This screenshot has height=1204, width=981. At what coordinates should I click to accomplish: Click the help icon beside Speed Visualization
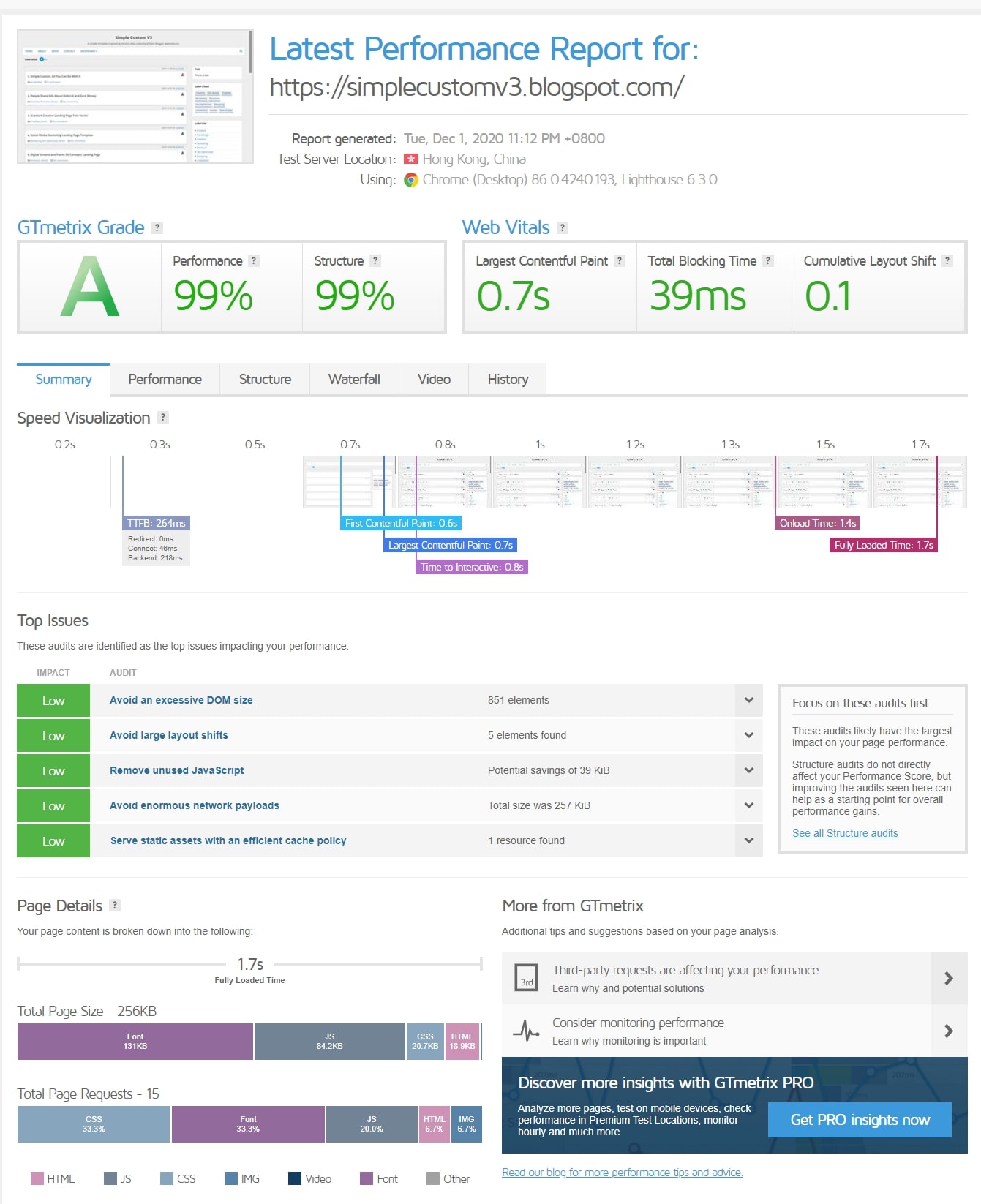click(163, 417)
